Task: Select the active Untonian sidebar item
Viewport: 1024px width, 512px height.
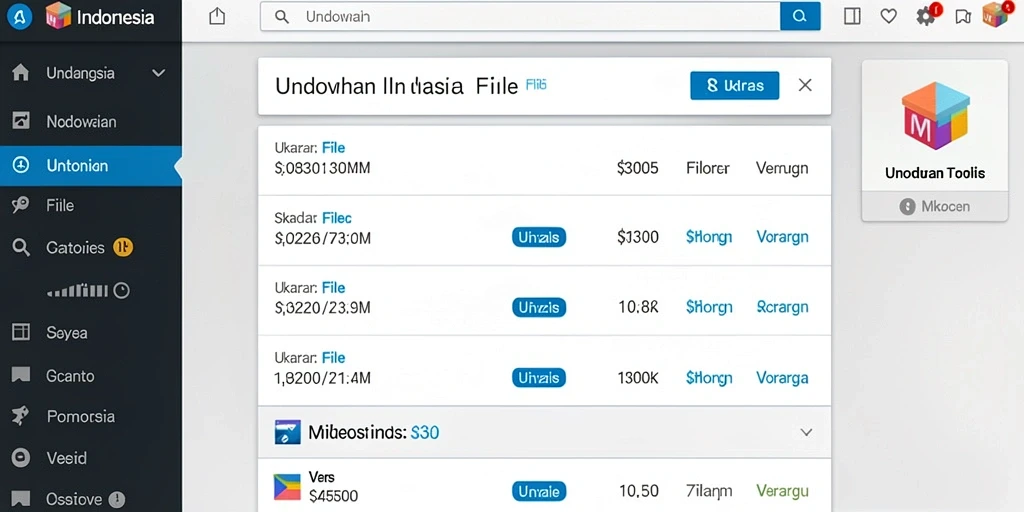Action: coord(91,166)
